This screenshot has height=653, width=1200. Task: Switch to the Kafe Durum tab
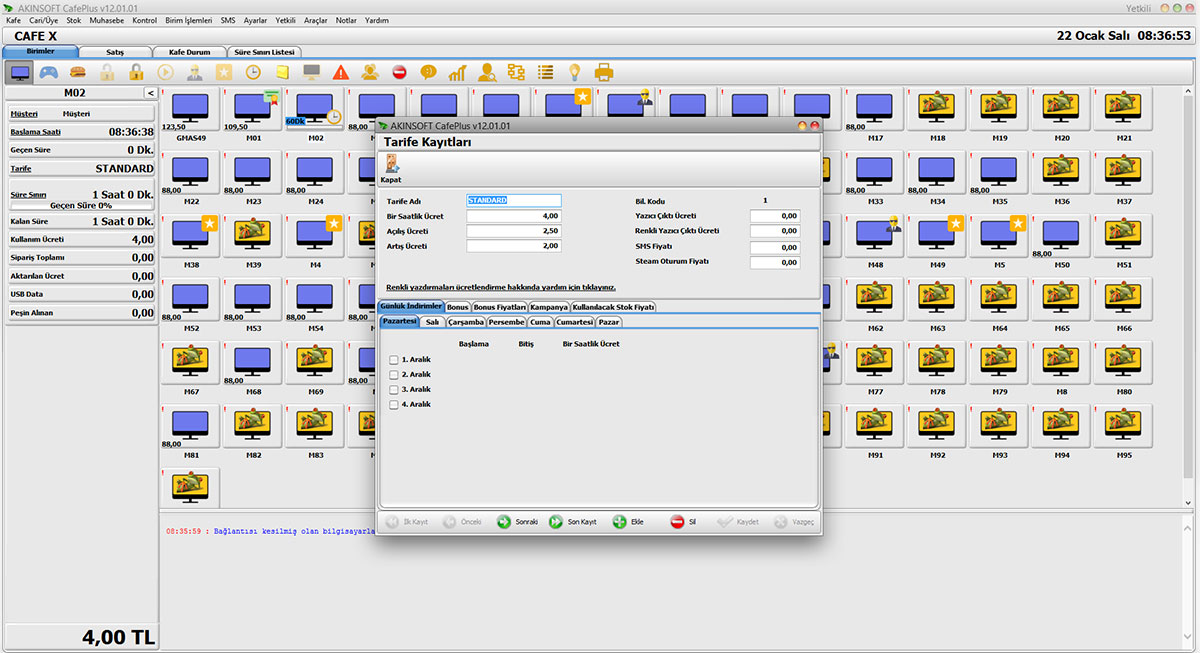pos(189,52)
